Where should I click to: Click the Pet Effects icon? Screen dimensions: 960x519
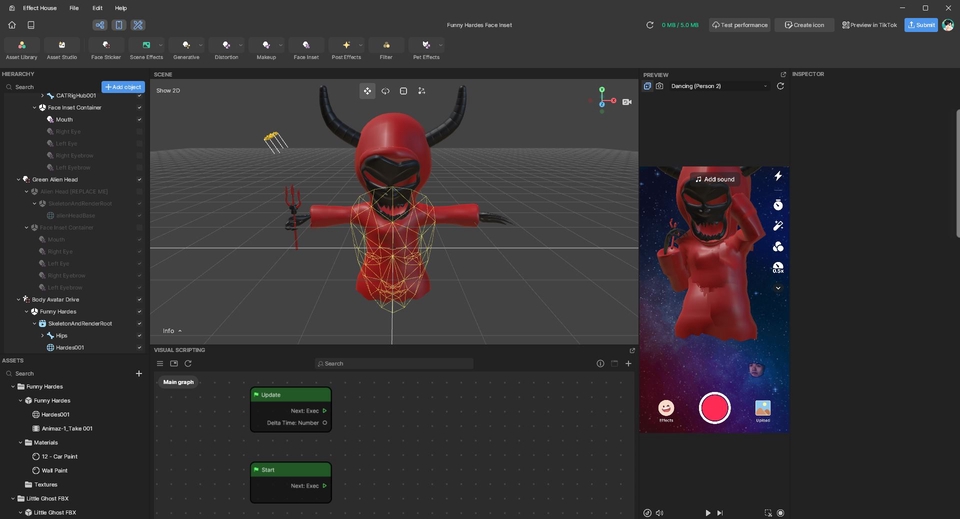click(x=426, y=45)
